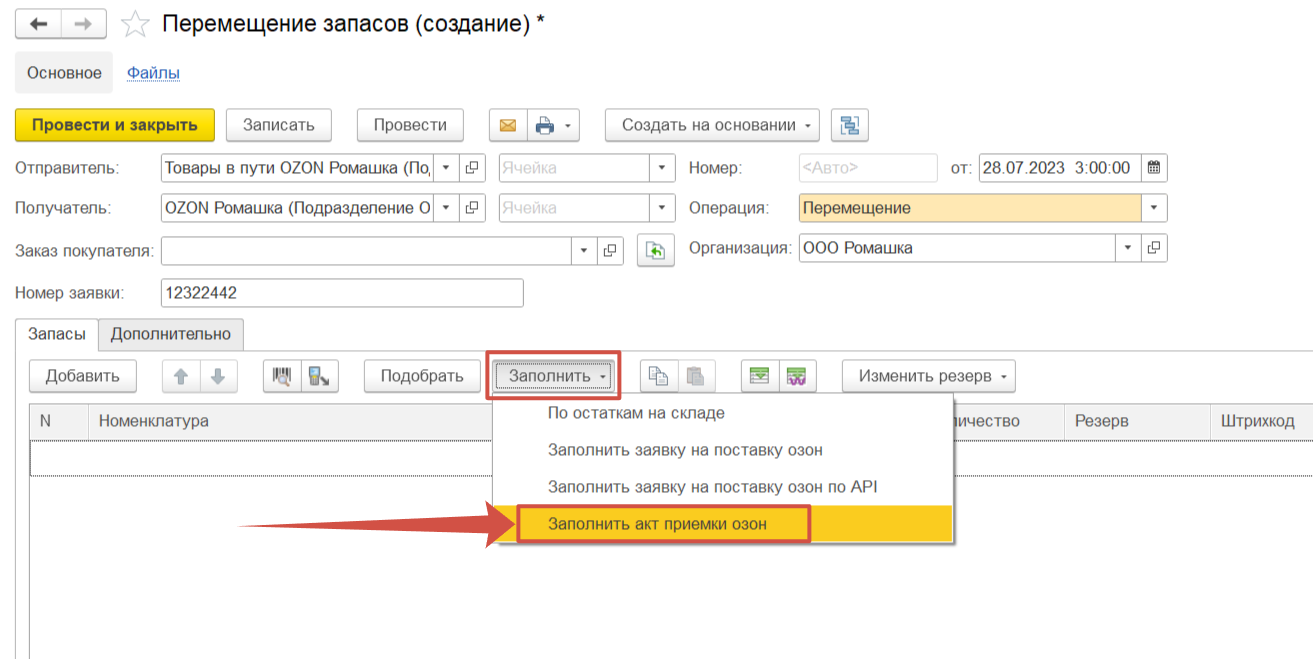Click the copy rows icon
This screenshot has width=1313, height=659.
tap(658, 376)
